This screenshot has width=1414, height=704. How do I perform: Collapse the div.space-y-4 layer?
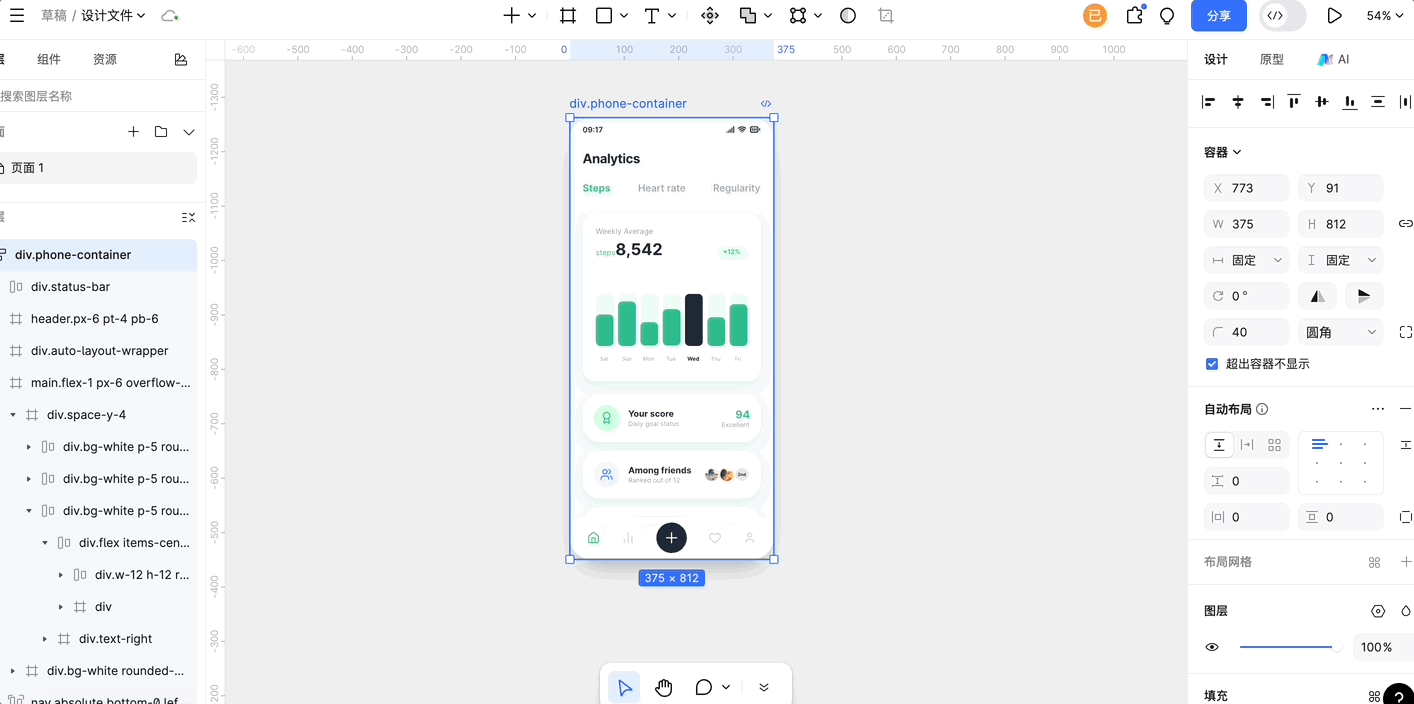13,415
